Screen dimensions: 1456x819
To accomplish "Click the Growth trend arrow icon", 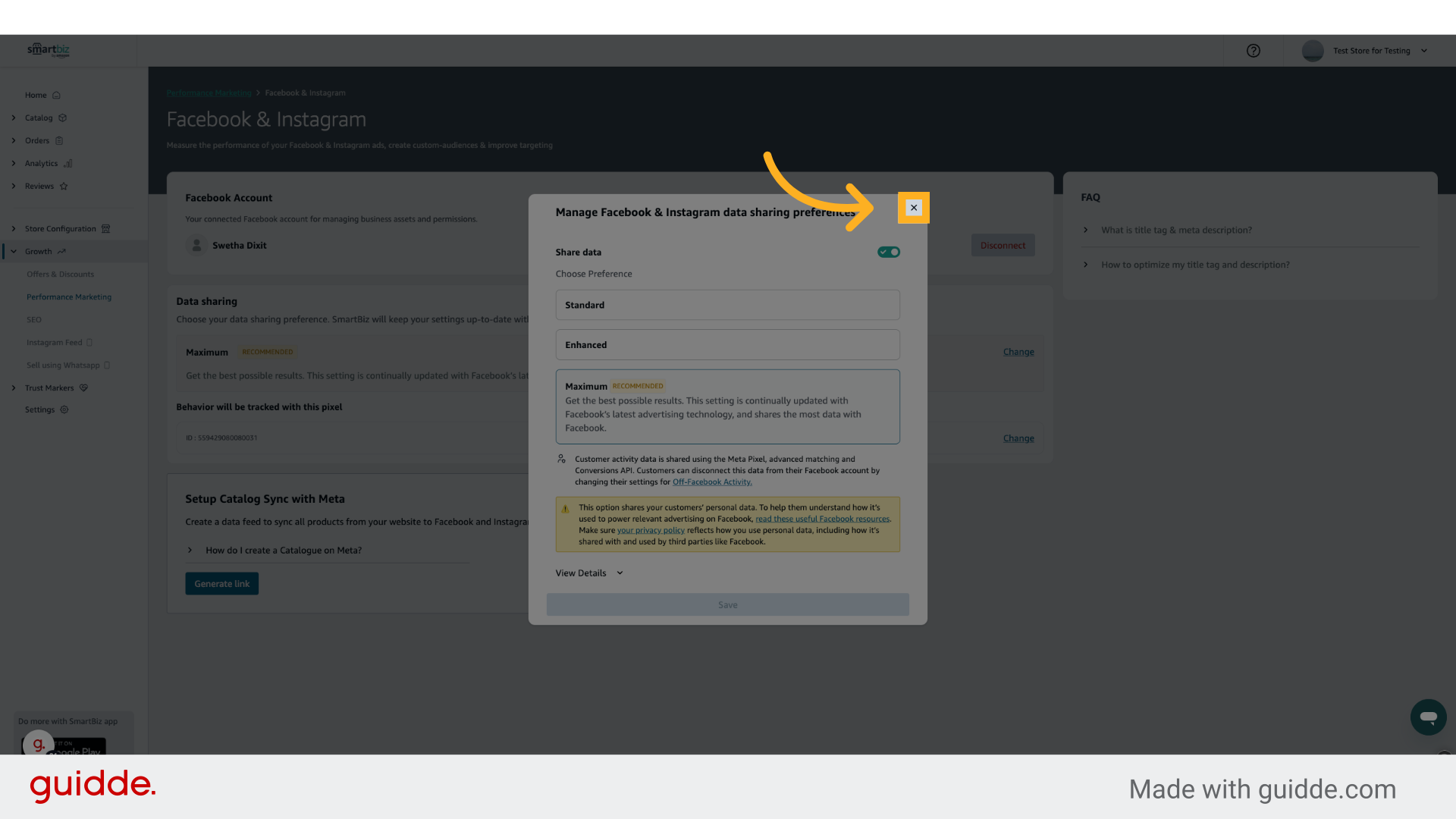I will pyautogui.click(x=61, y=252).
